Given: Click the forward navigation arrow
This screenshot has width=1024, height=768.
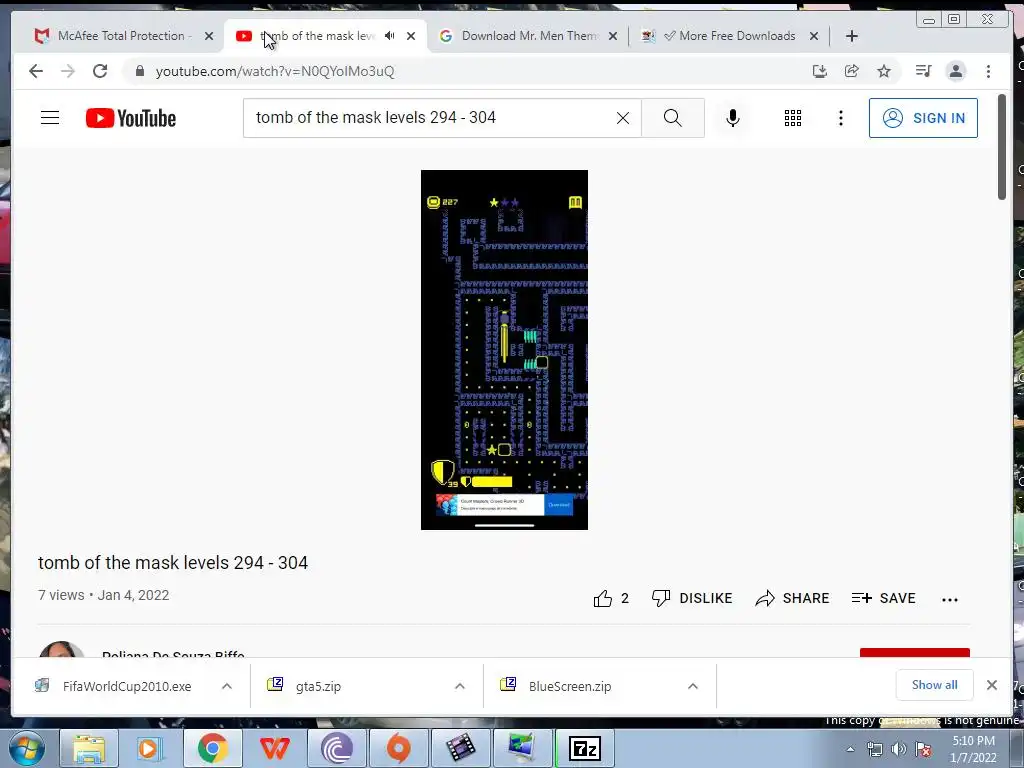Looking at the screenshot, I should [x=68, y=71].
